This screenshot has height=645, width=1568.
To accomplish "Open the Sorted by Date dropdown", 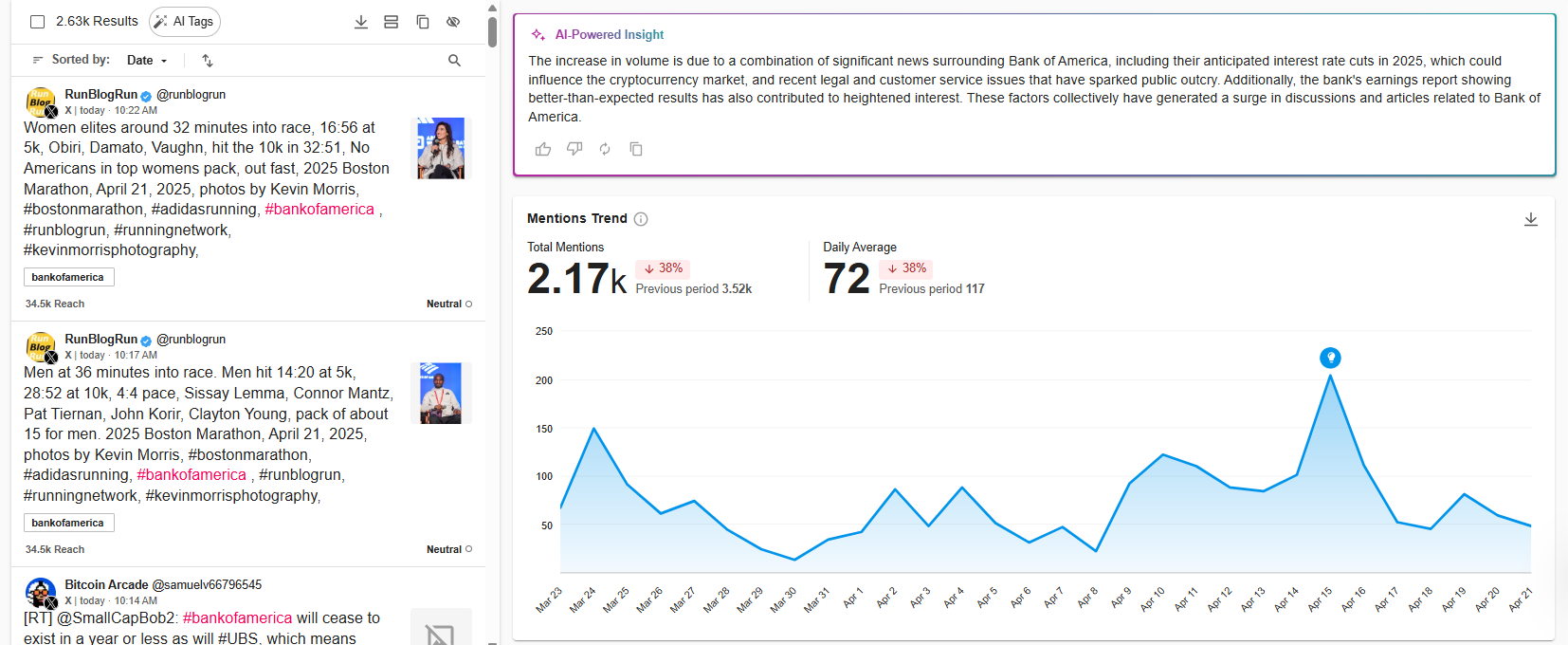I will [147, 60].
